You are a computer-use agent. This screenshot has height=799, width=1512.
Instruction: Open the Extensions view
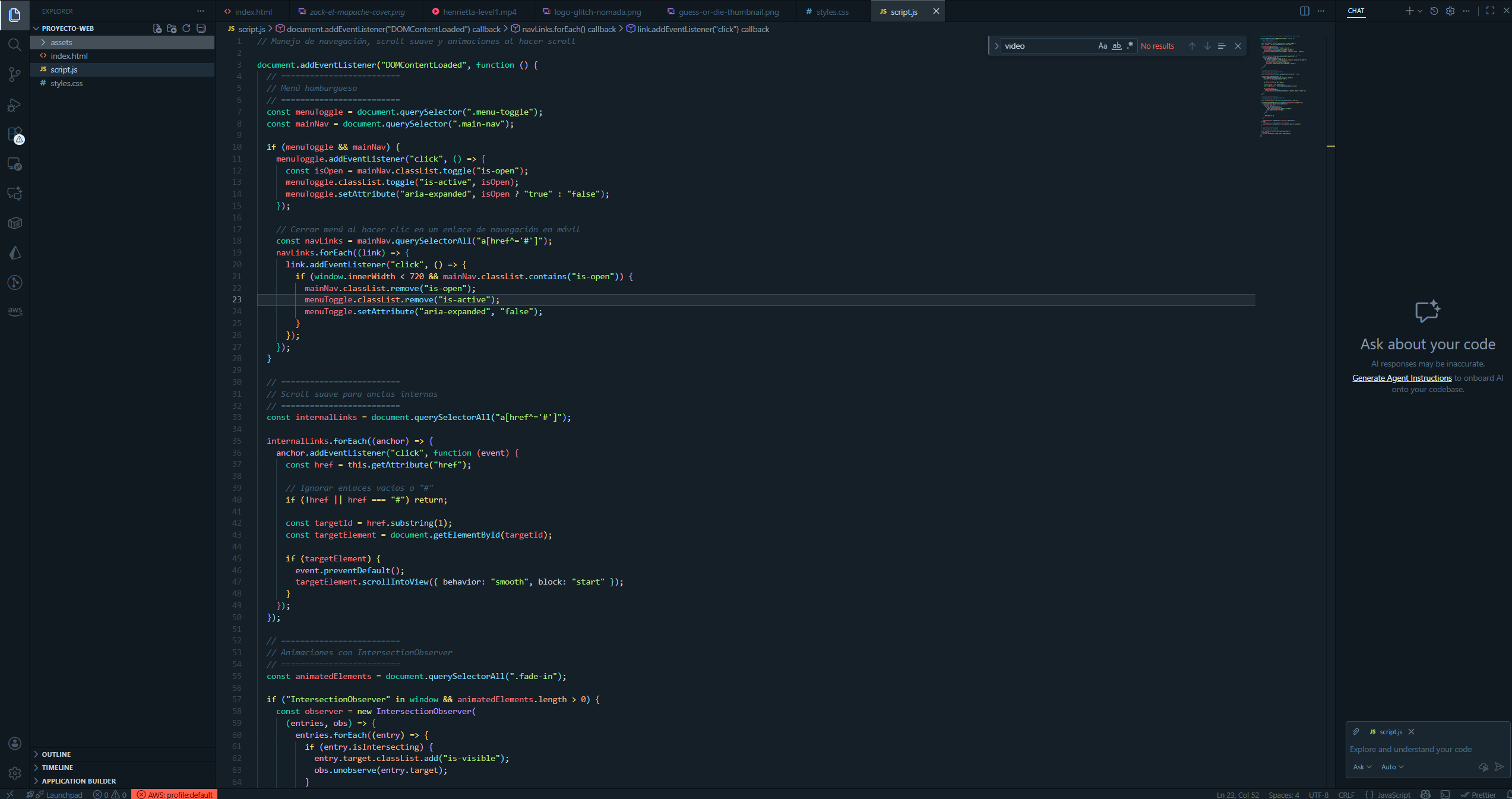click(14, 134)
